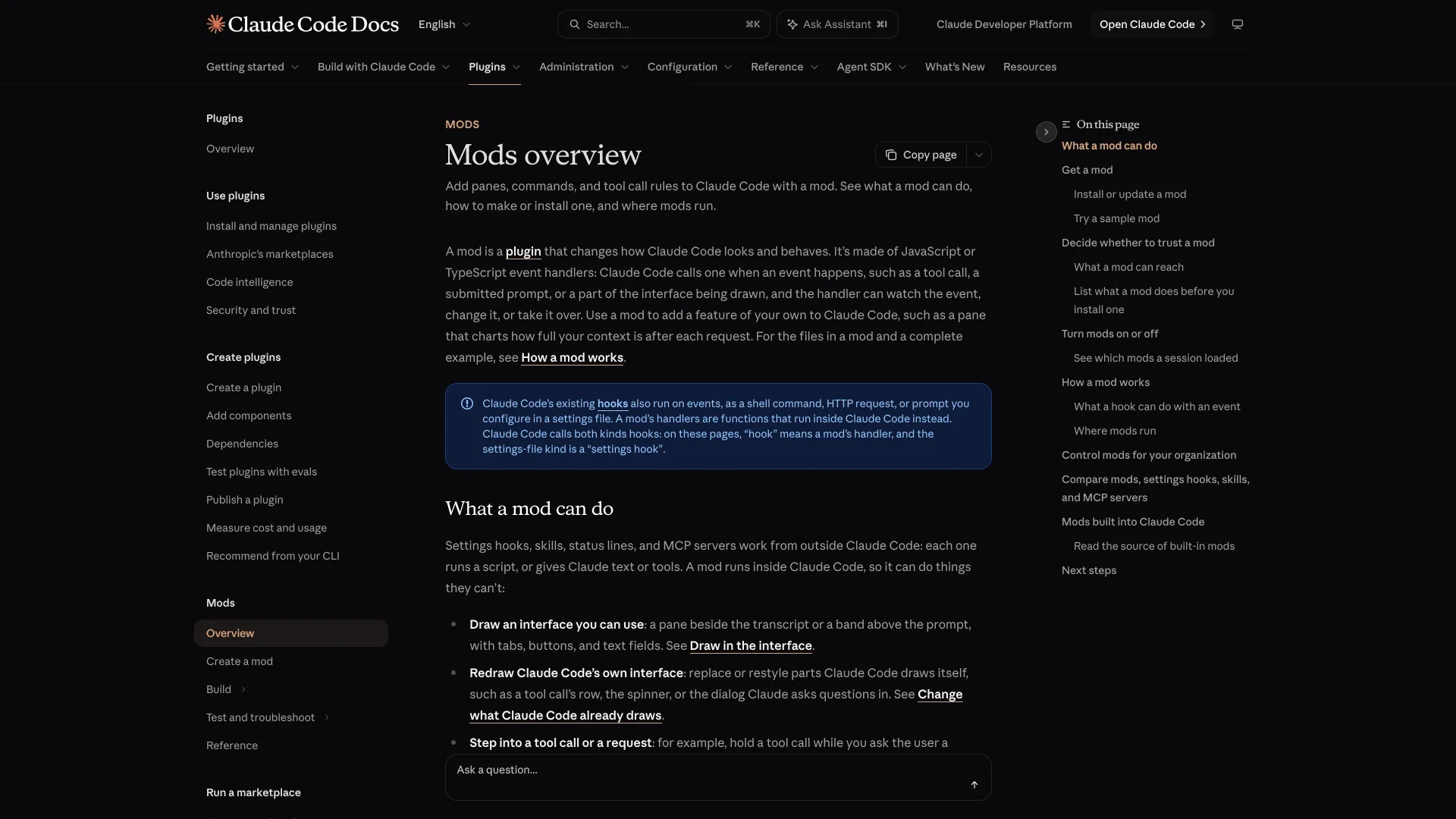The image size is (1456, 819).
Task: Toggle the theme with the monitor icon
Action: pos(1237,24)
